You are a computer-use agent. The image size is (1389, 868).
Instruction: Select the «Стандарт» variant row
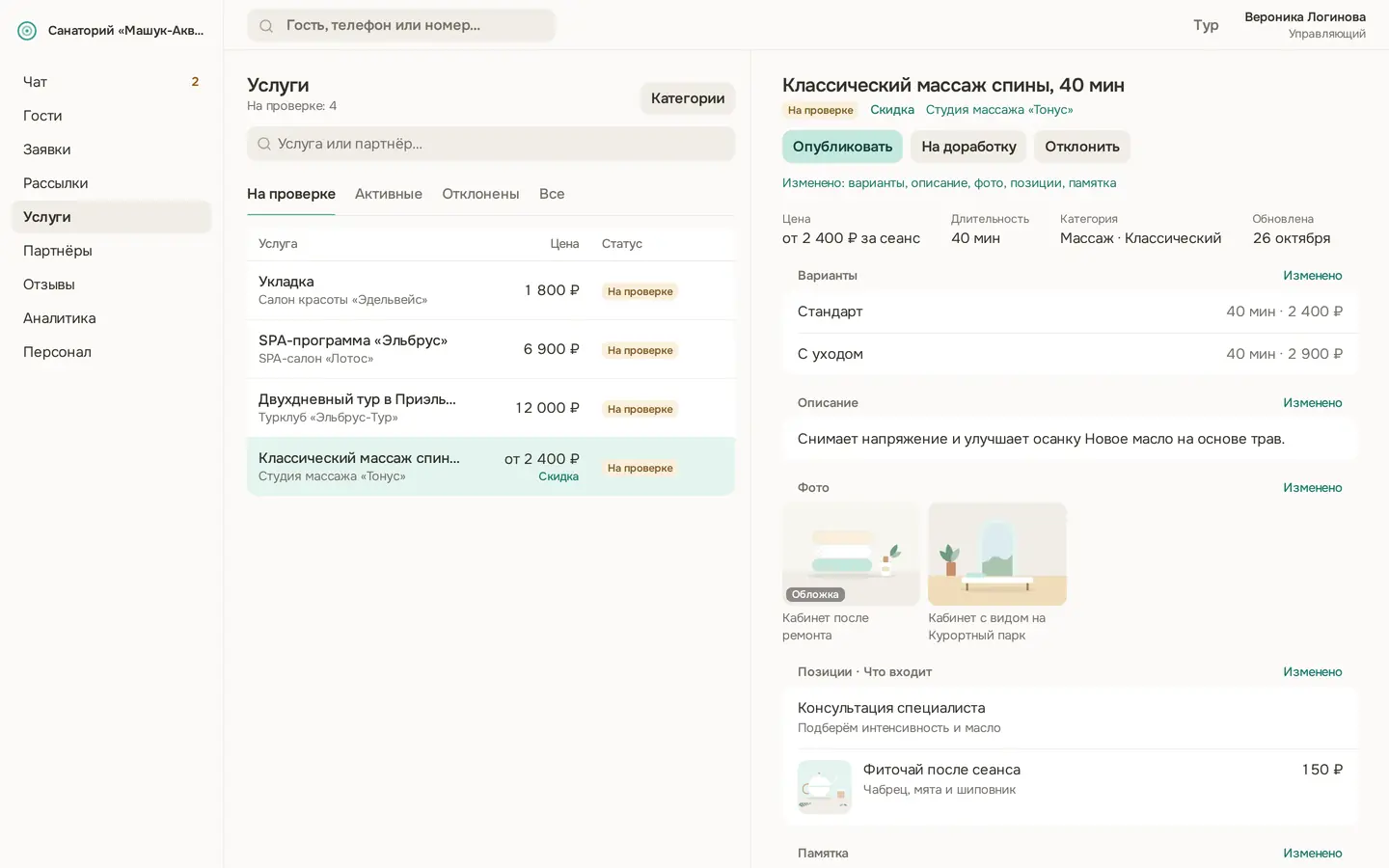(1070, 312)
